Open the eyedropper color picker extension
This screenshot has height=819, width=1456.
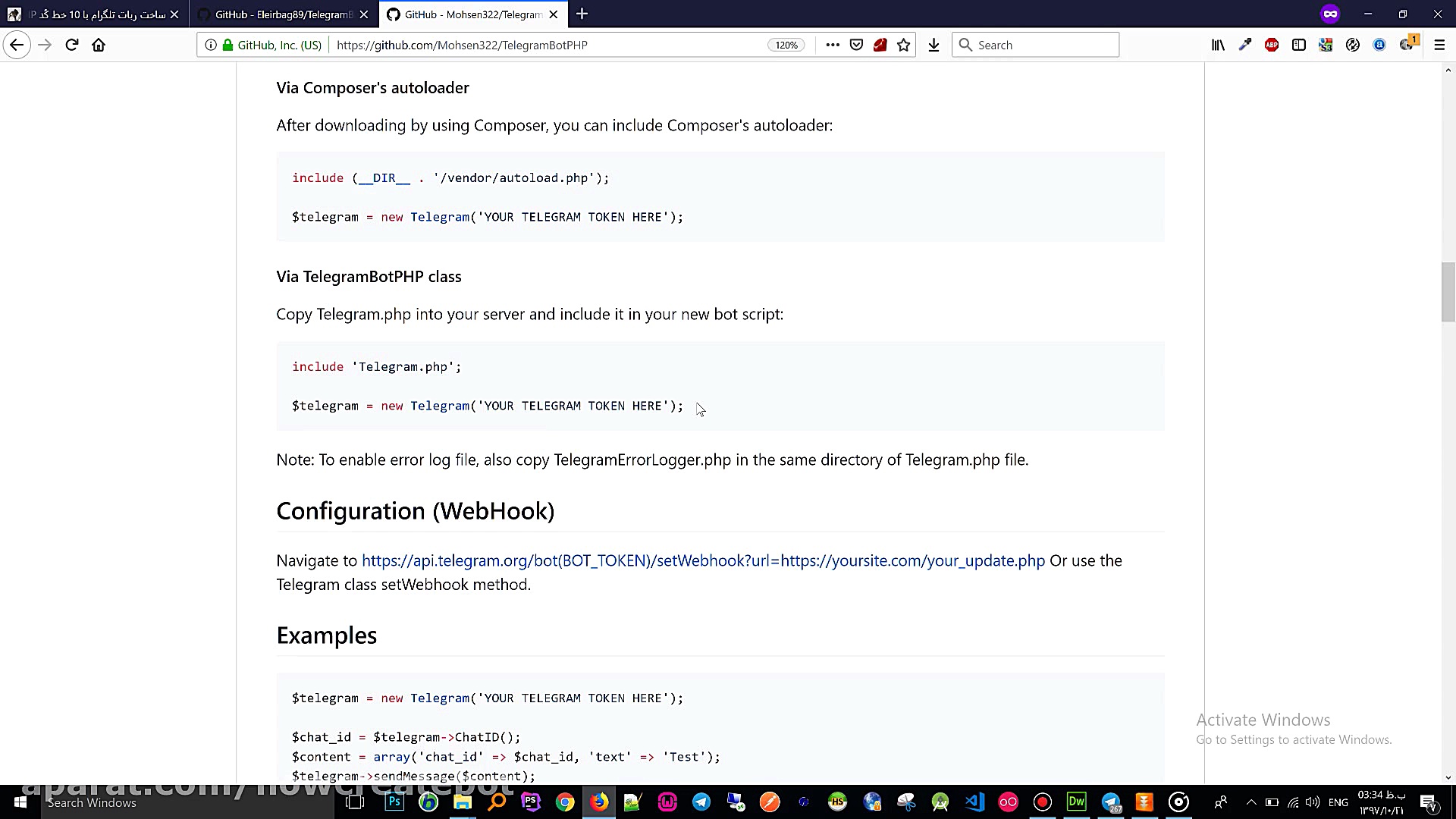[1244, 45]
